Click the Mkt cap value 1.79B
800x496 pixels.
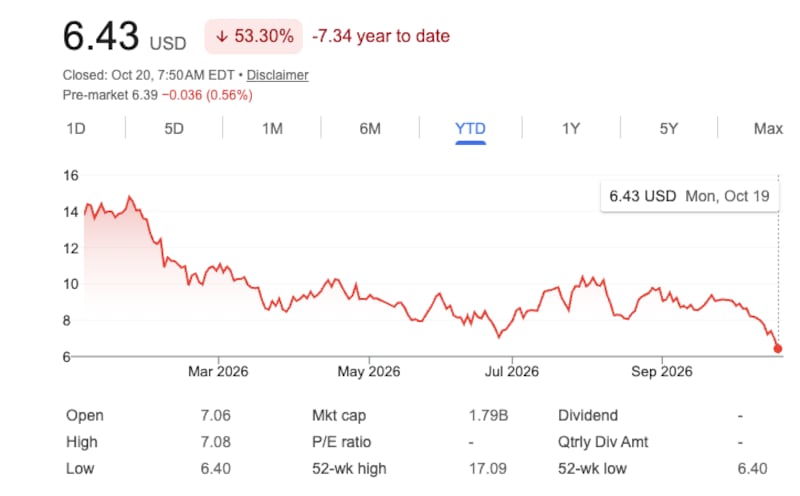488,415
